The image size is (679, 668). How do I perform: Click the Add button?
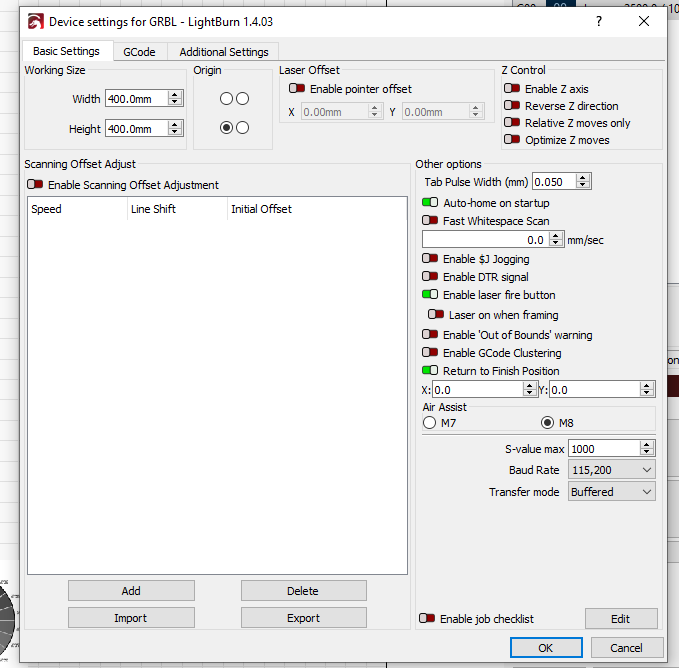point(131,591)
